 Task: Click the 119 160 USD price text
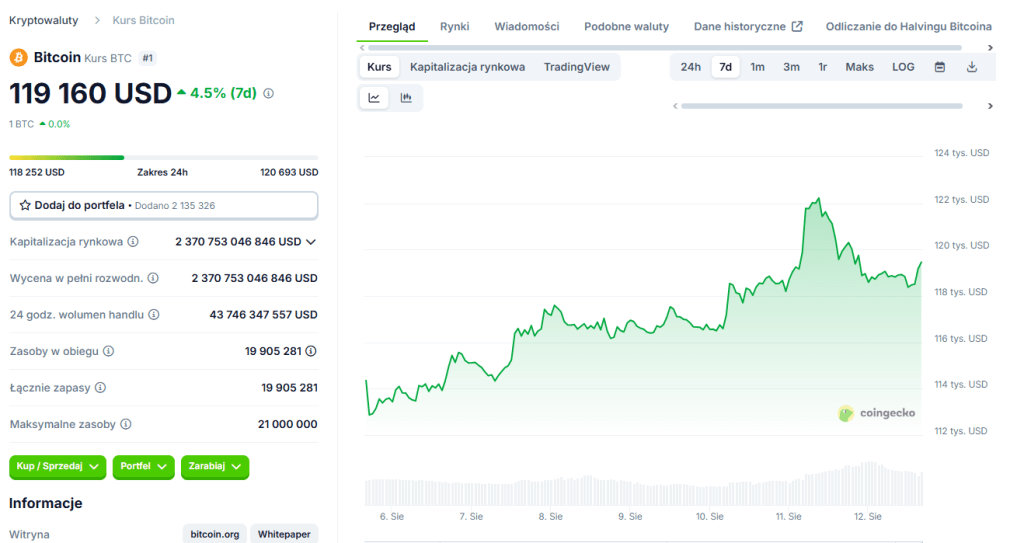point(90,93)
